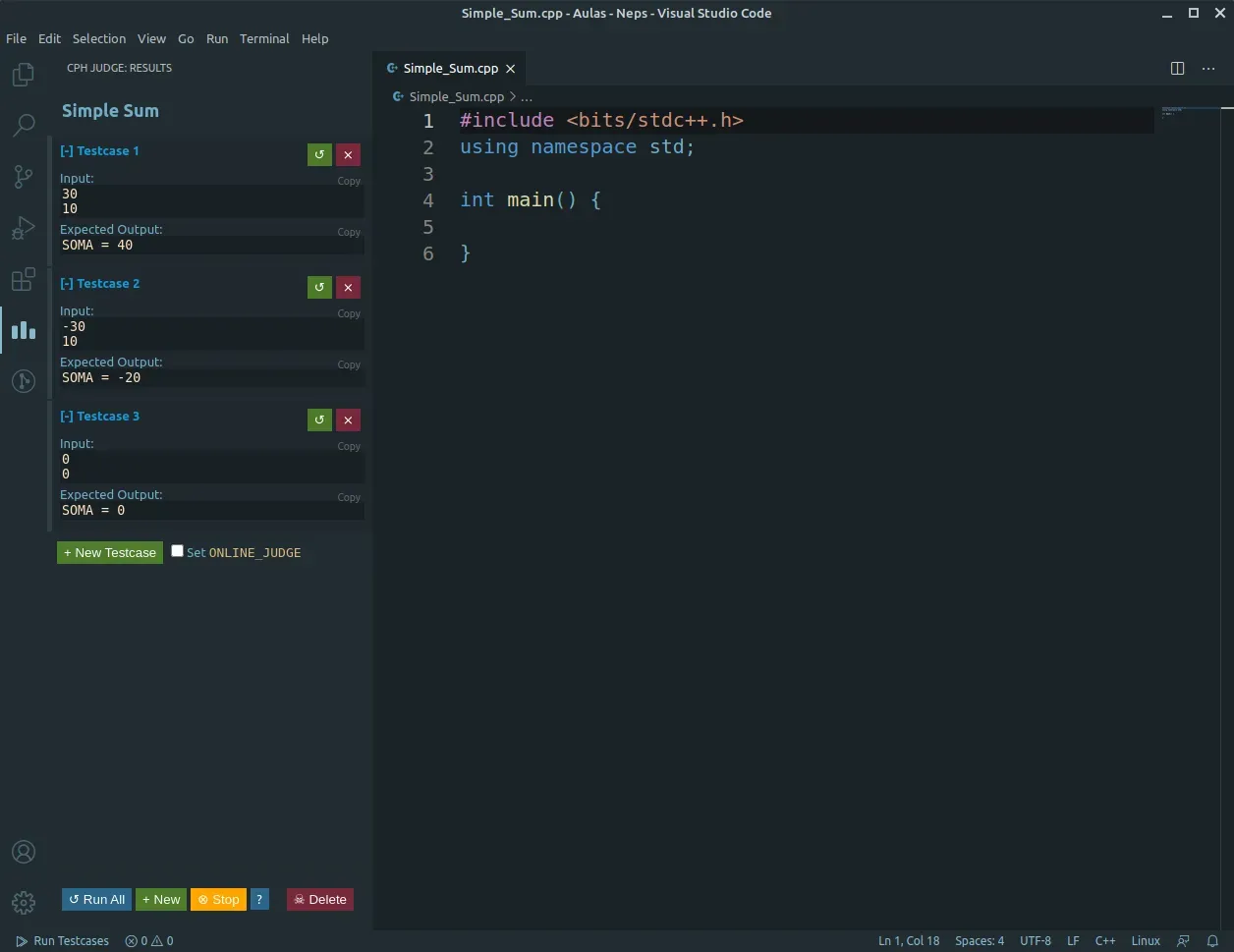Click the red Delete button
The image size is (1234, 952).
320,899
